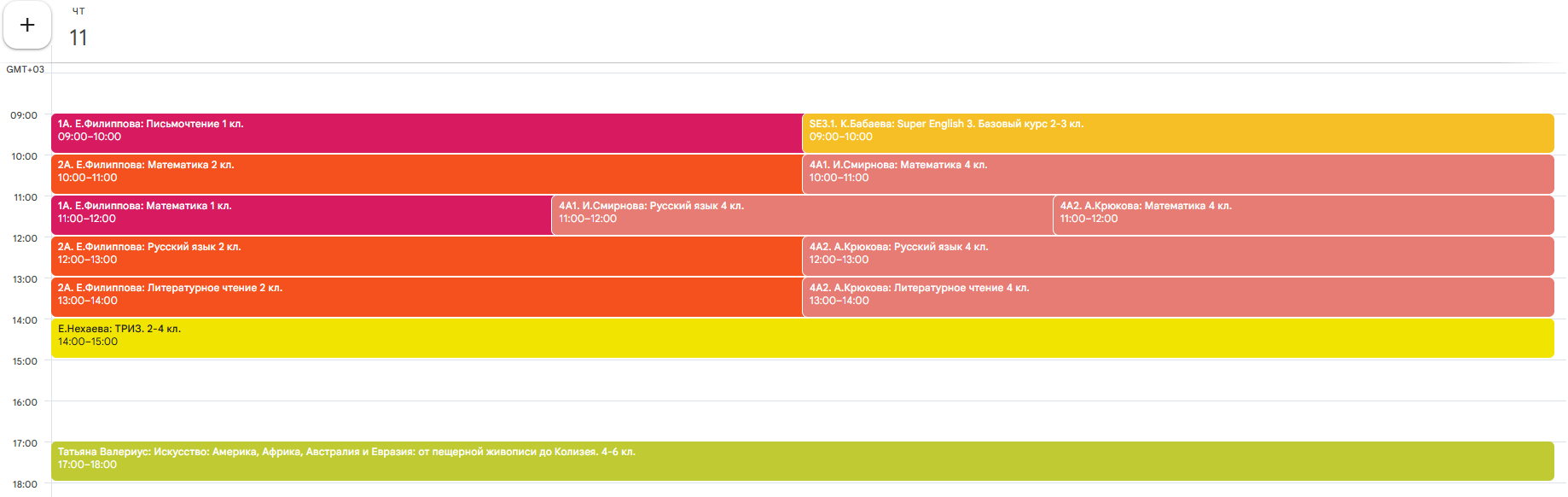Click 4А2 Крюкова Математика 4 кл. event
1568x497 pixels.
(x=1303, y=215)
